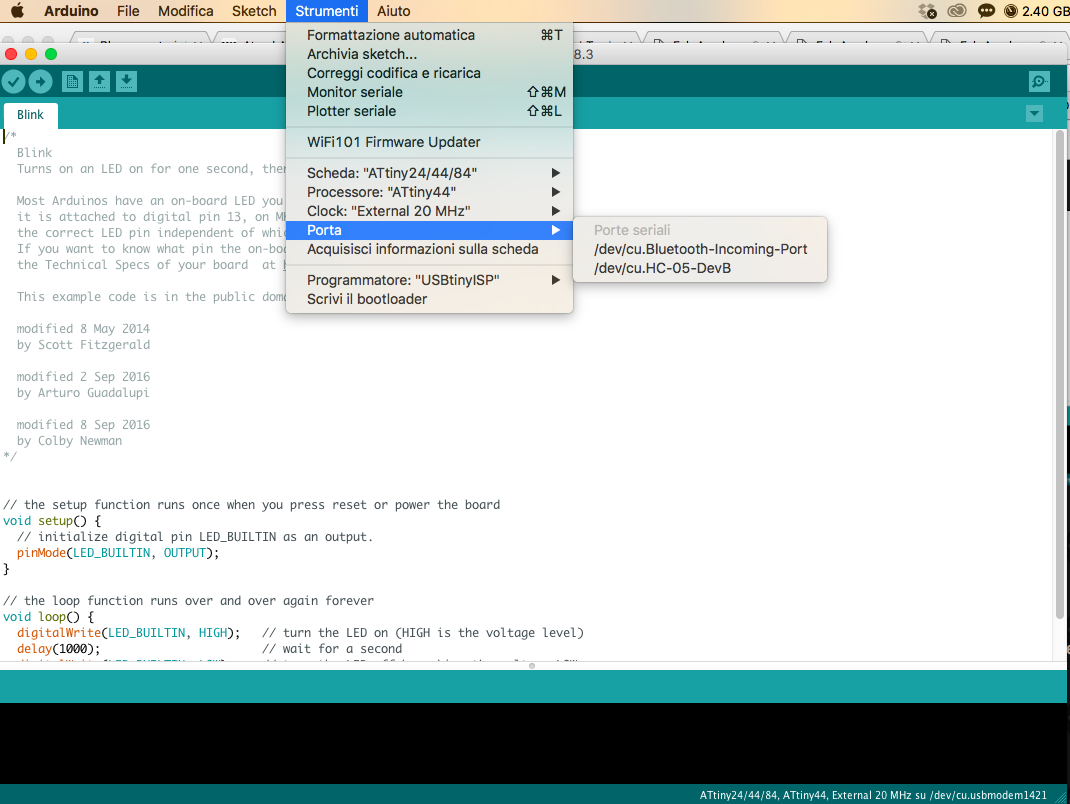Open the Arduino application menu

(x=71, y=11)
